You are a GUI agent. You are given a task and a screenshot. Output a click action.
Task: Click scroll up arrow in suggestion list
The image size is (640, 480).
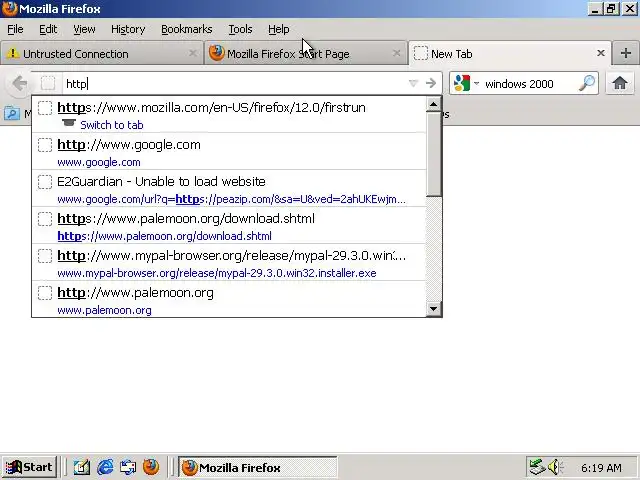[x=433, y=104]
